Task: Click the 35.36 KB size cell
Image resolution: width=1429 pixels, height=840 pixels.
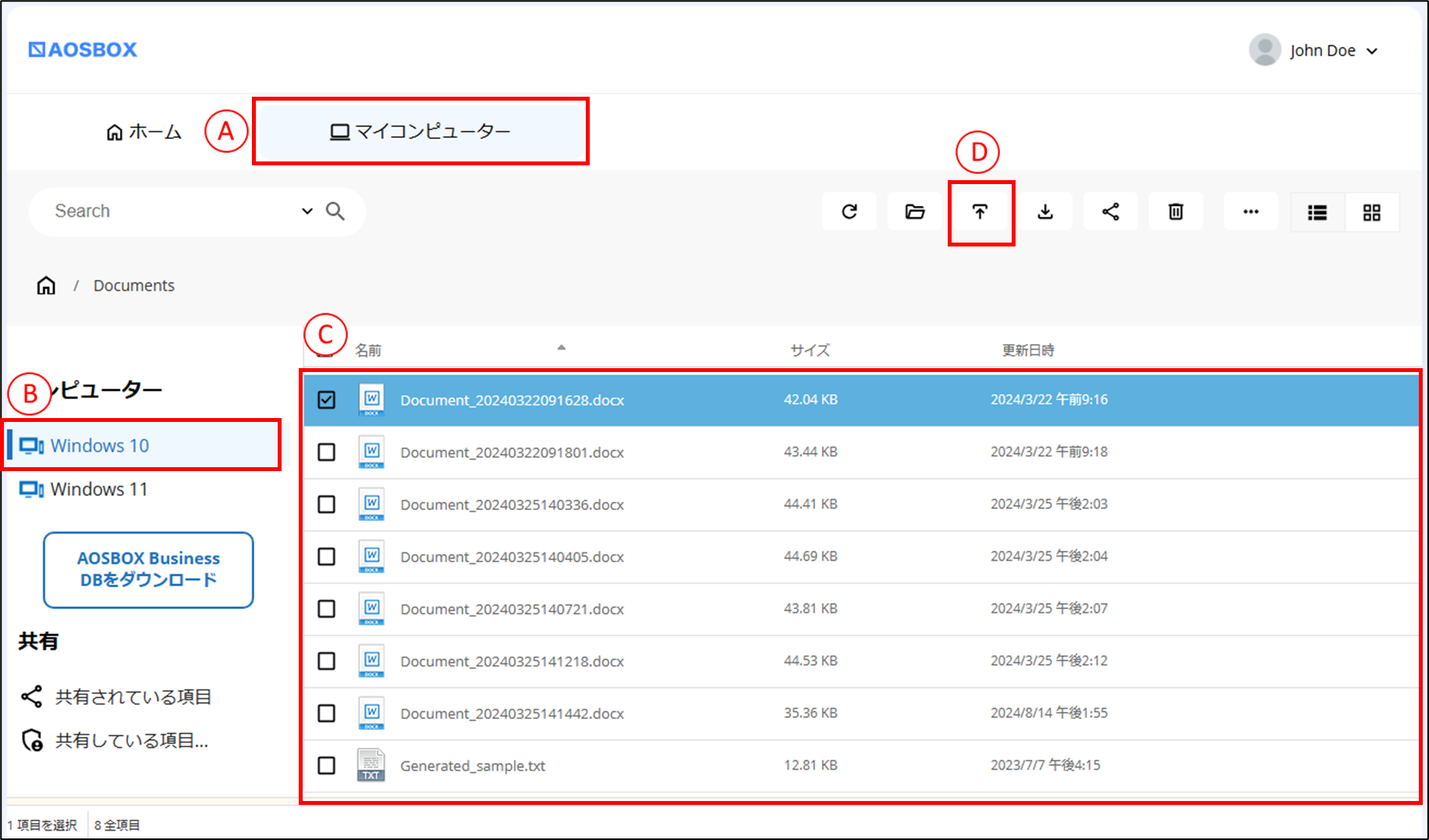Action: tap(810, 713)
